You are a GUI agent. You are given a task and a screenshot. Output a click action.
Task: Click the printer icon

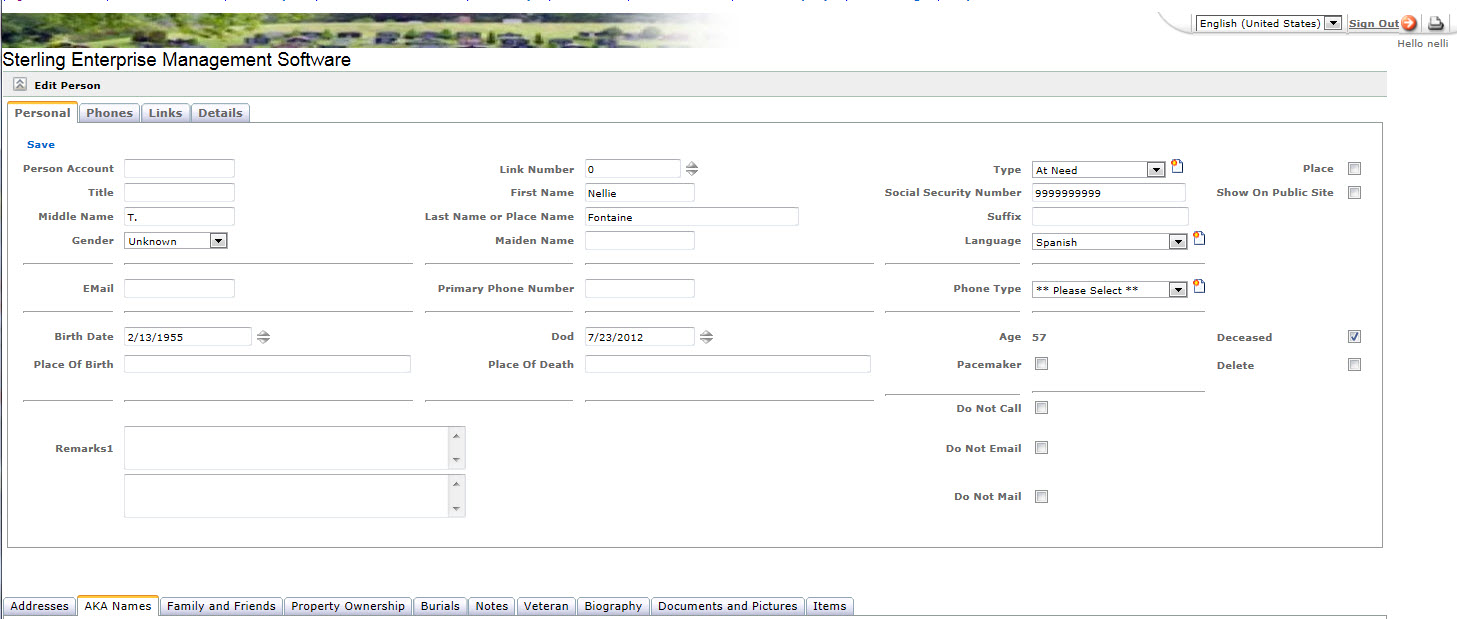pos(1436,23)
